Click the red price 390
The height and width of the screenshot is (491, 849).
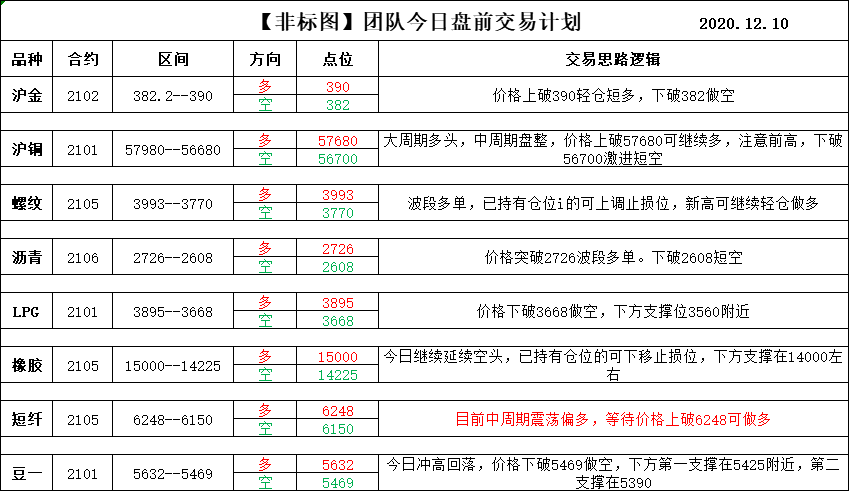coord(338,86)
